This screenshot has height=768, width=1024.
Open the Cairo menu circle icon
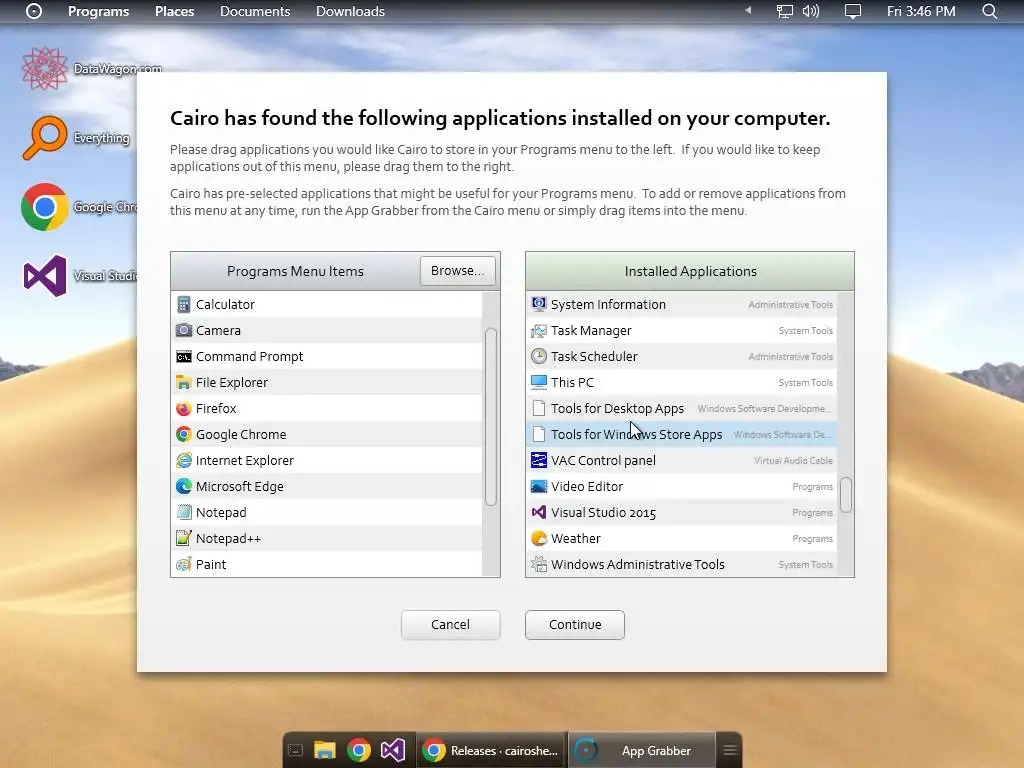(34, 11)
